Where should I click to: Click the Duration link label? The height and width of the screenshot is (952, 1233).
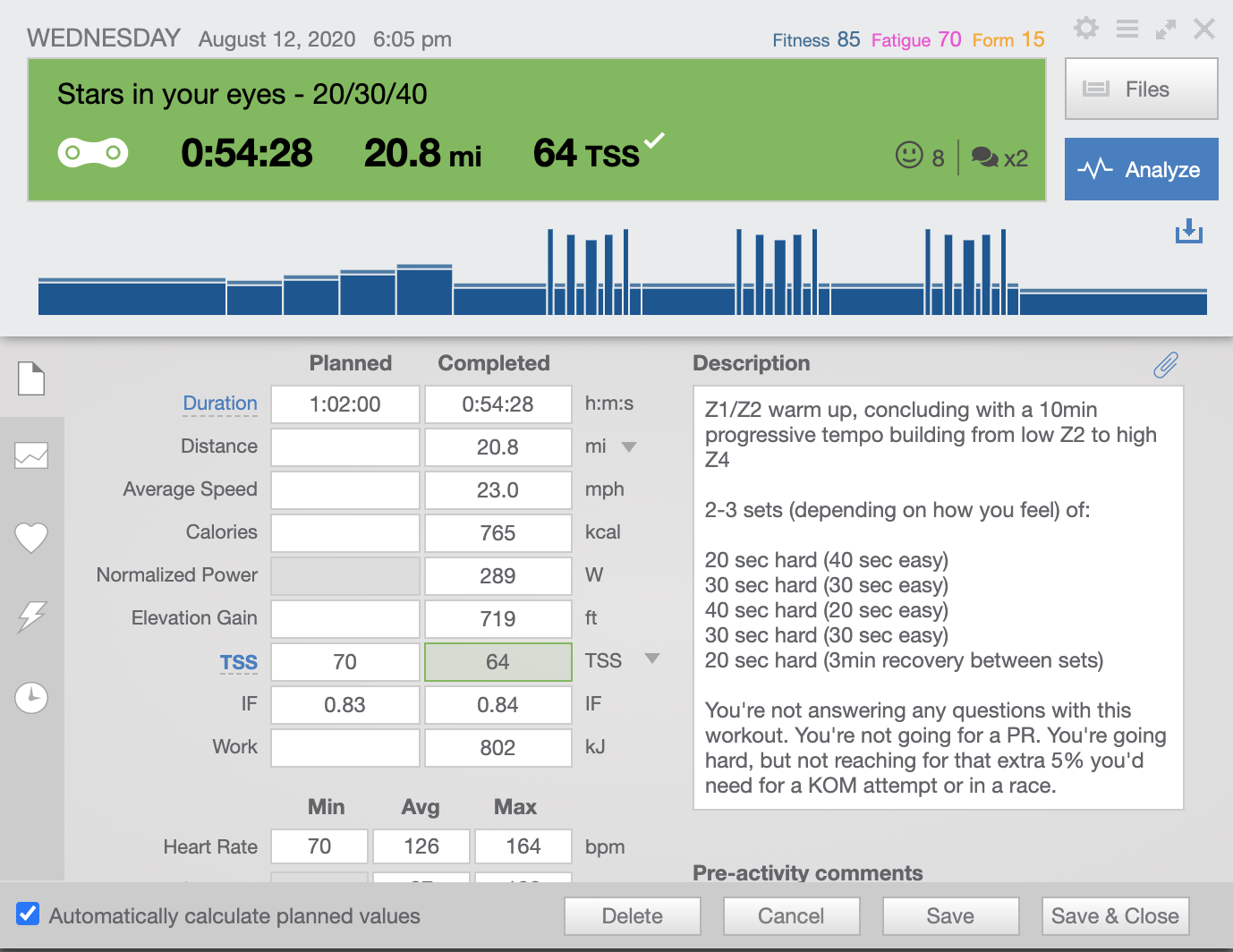(220, 404)
